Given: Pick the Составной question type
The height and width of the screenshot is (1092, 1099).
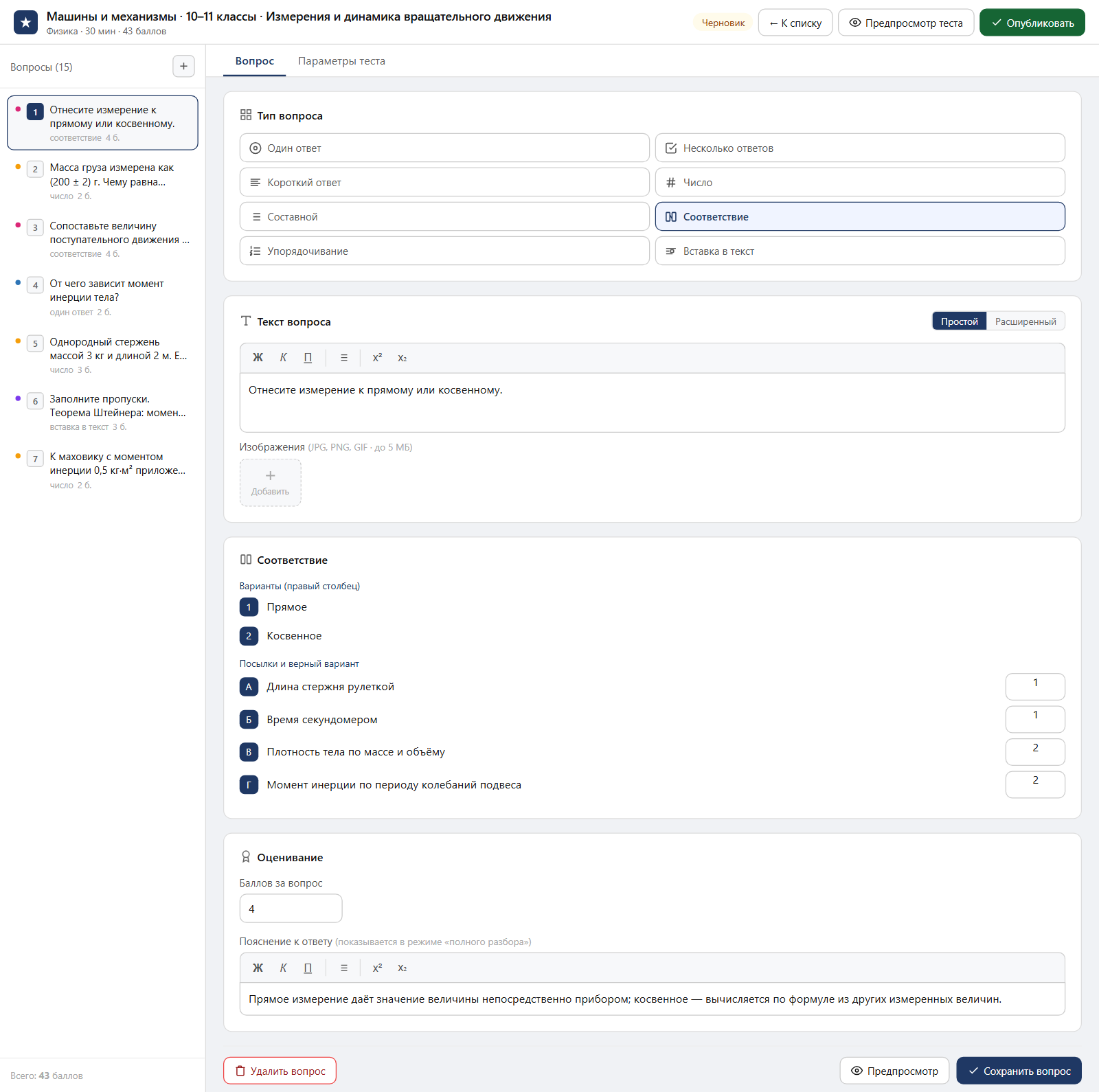Looking at the screenshot, I should coord(444,216).
